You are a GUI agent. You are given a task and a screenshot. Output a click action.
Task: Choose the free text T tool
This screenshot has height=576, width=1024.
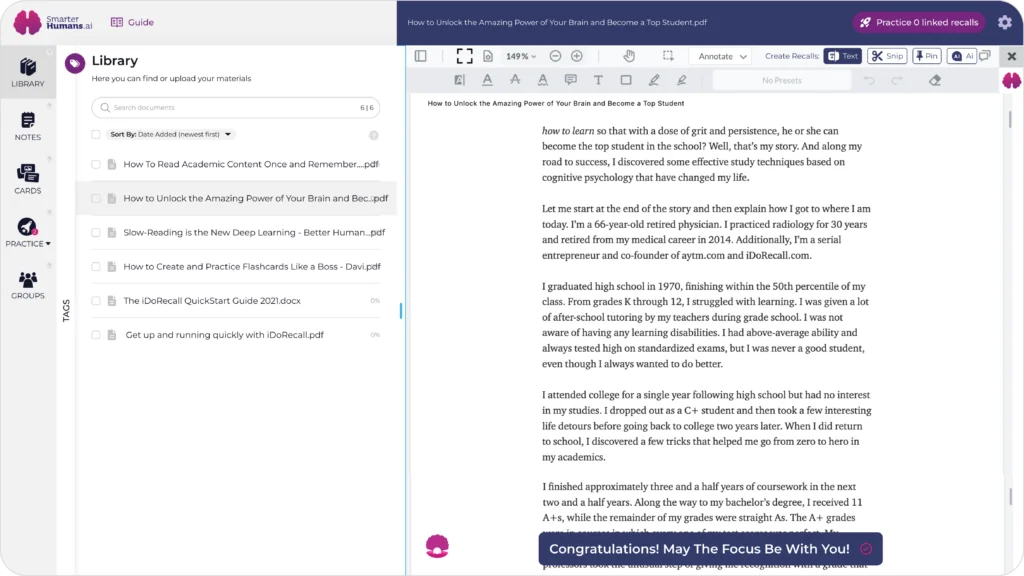pyautogui.click(x=598, y=80)
